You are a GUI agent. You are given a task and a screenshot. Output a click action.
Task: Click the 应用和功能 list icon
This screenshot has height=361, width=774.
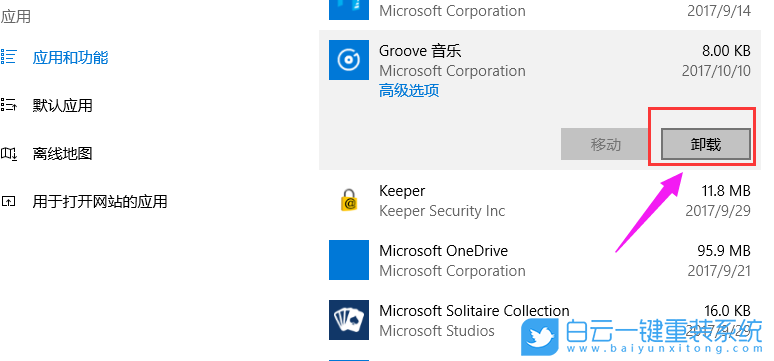click(8, 57)
